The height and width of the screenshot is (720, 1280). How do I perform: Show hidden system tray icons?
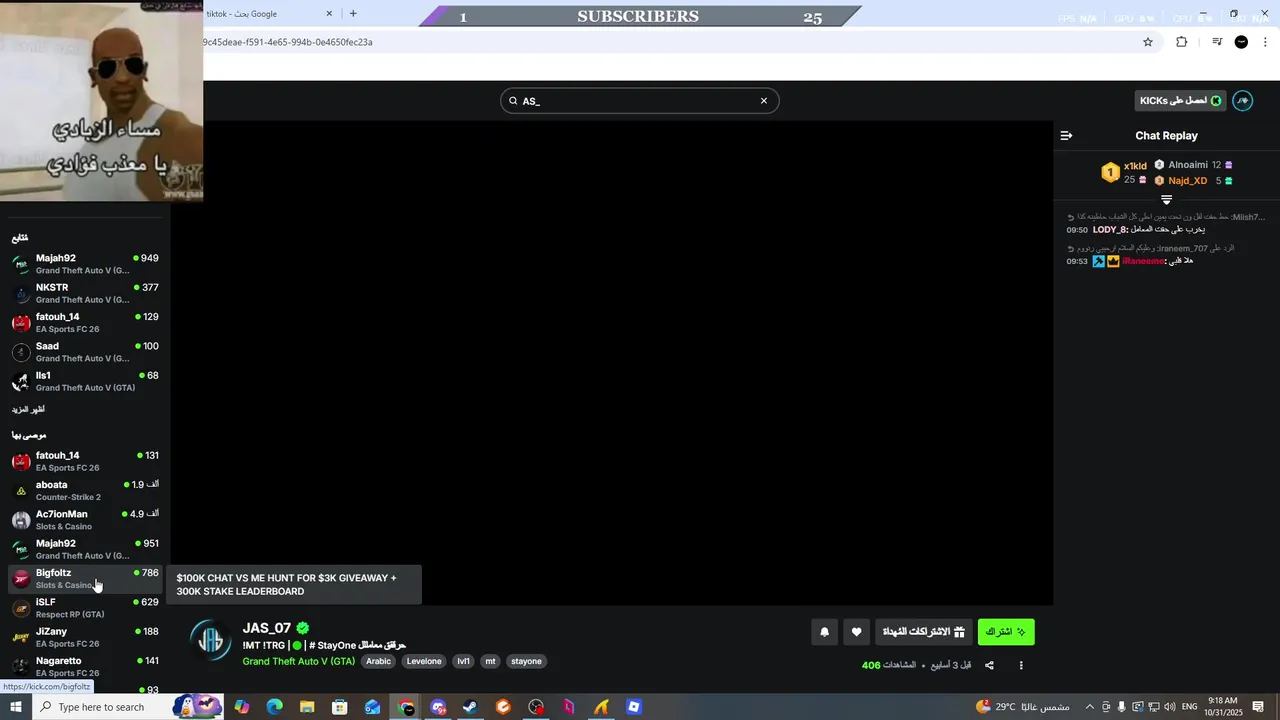pos(1090,707)
